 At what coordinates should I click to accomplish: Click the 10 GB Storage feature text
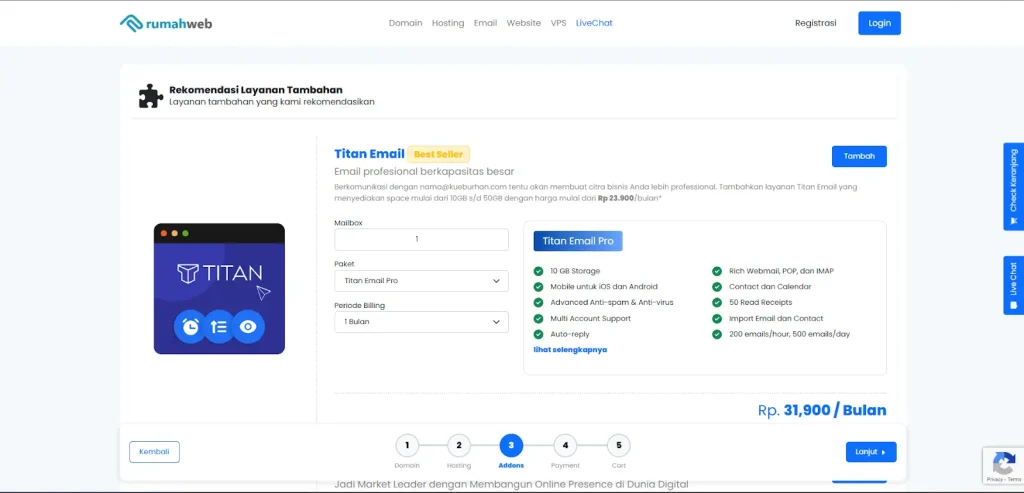tap(575, 271)
